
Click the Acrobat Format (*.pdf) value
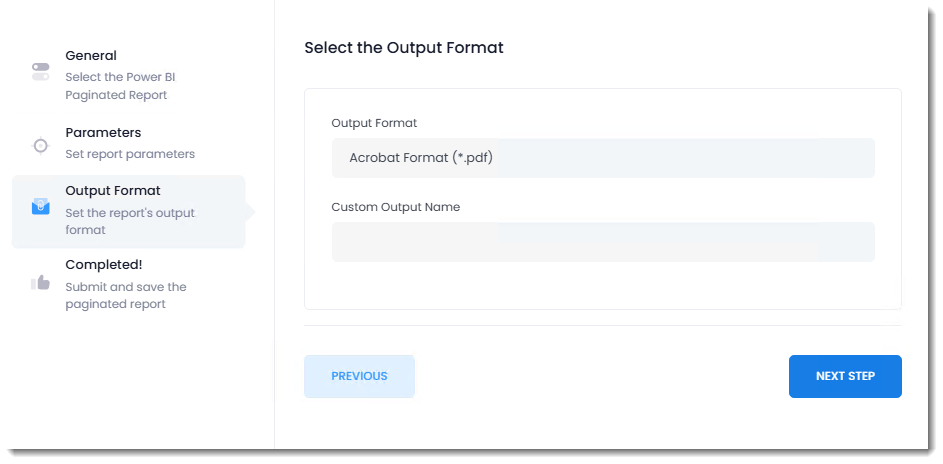click(421, 158)
